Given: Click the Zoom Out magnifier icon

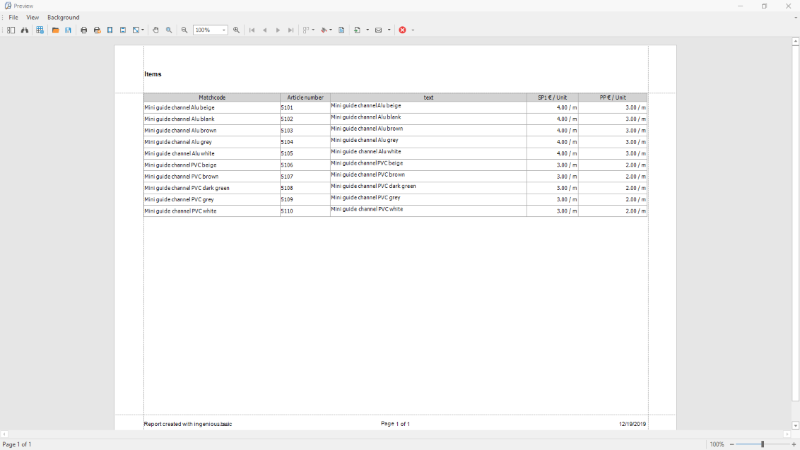Looking at the screenshot, I should pyautogui.click(x=184, y=30).
